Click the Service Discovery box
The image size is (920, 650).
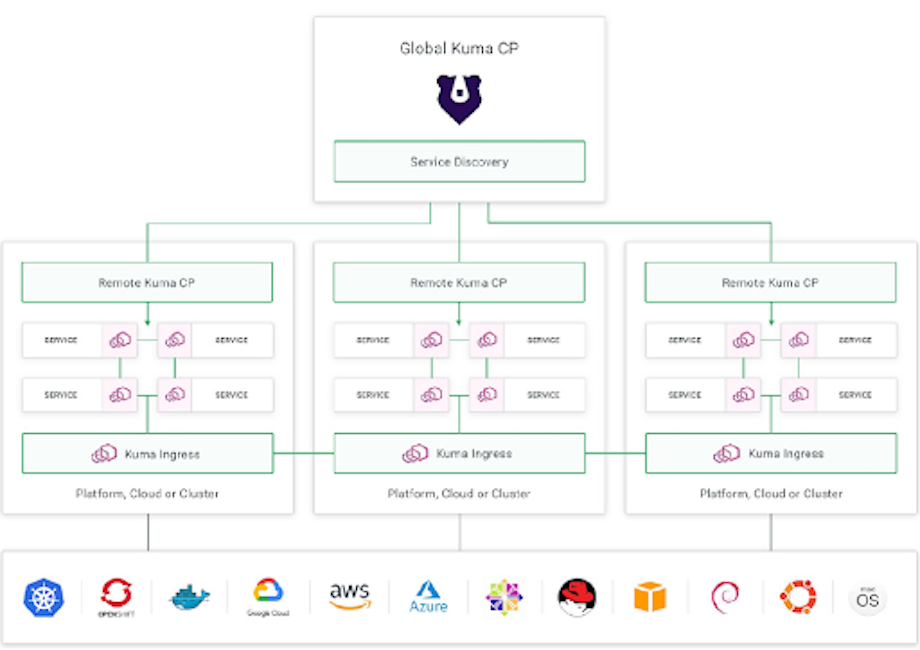(459, 161)
